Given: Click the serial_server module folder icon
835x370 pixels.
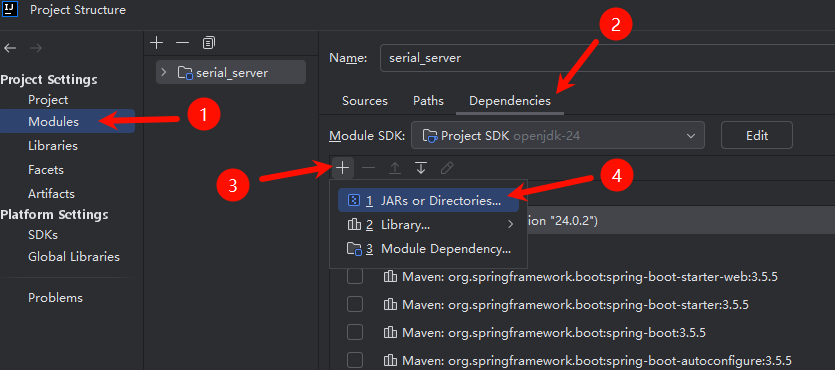Looking at the screenshot, I should pos(185,72).
